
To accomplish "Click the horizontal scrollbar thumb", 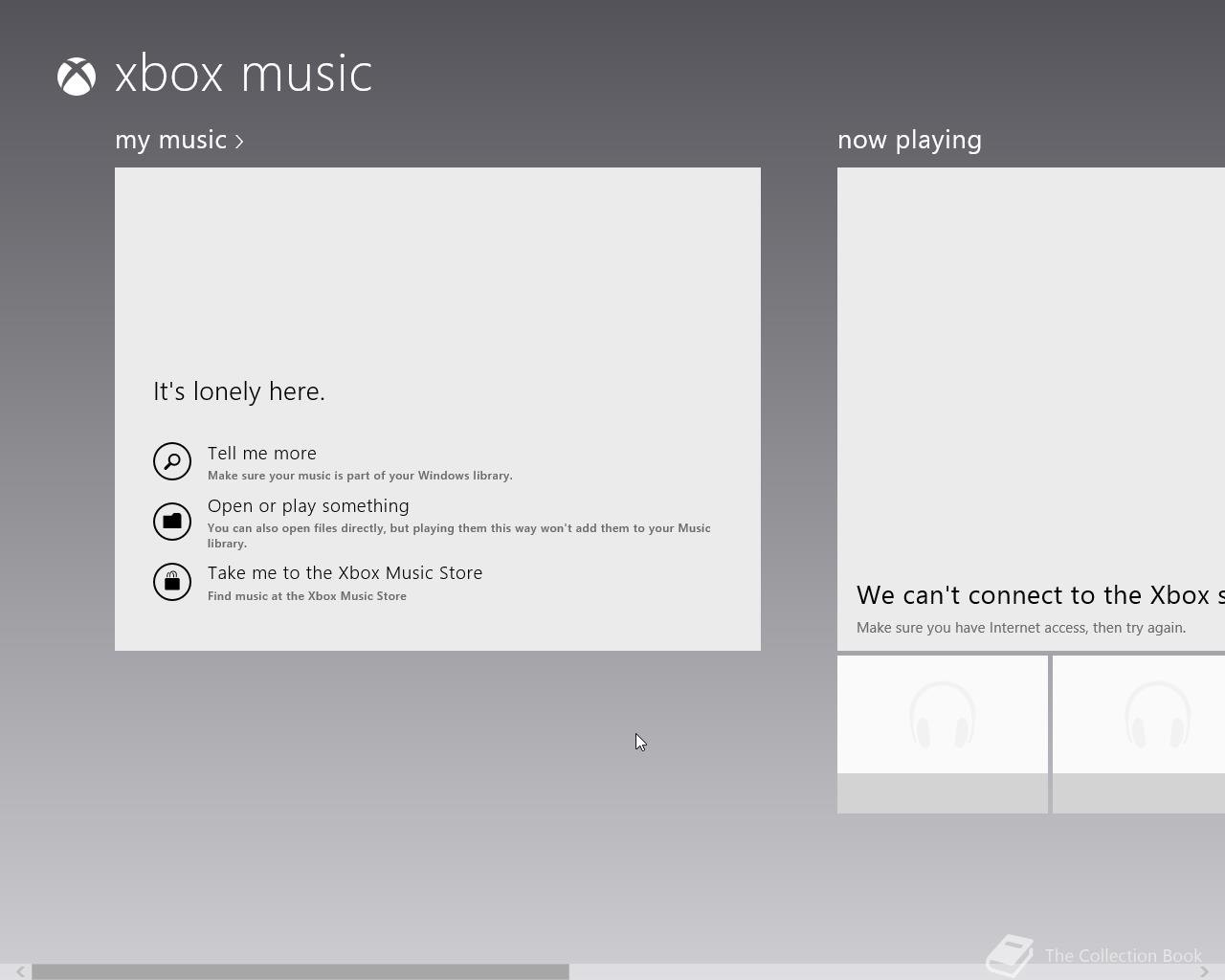I will pos(301,971).
